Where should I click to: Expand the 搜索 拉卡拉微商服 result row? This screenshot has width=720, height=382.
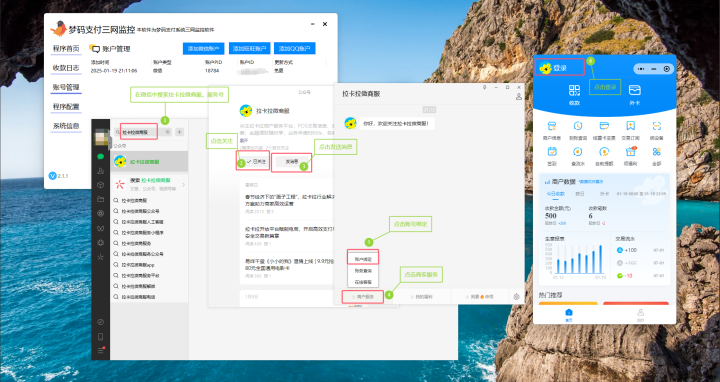(x=150, y=184)
